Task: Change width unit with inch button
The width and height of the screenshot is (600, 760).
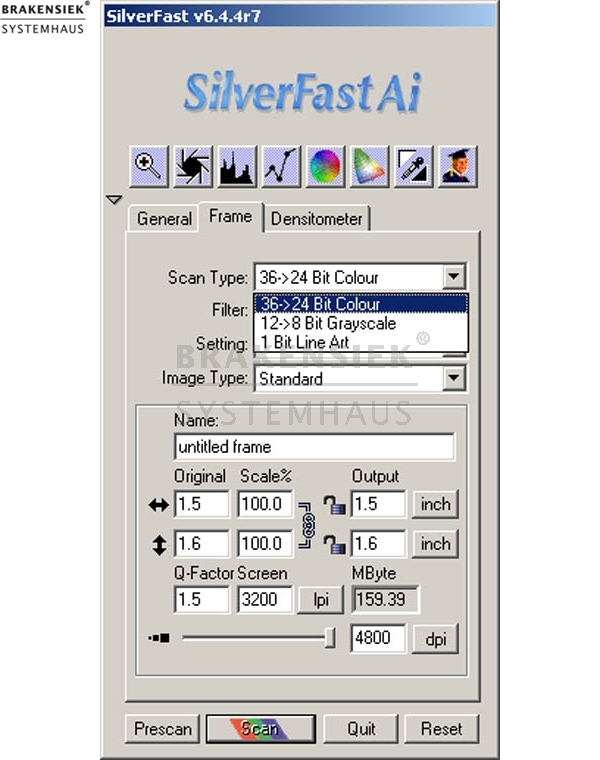Action: pyautogui.click(x=435, y=505)
